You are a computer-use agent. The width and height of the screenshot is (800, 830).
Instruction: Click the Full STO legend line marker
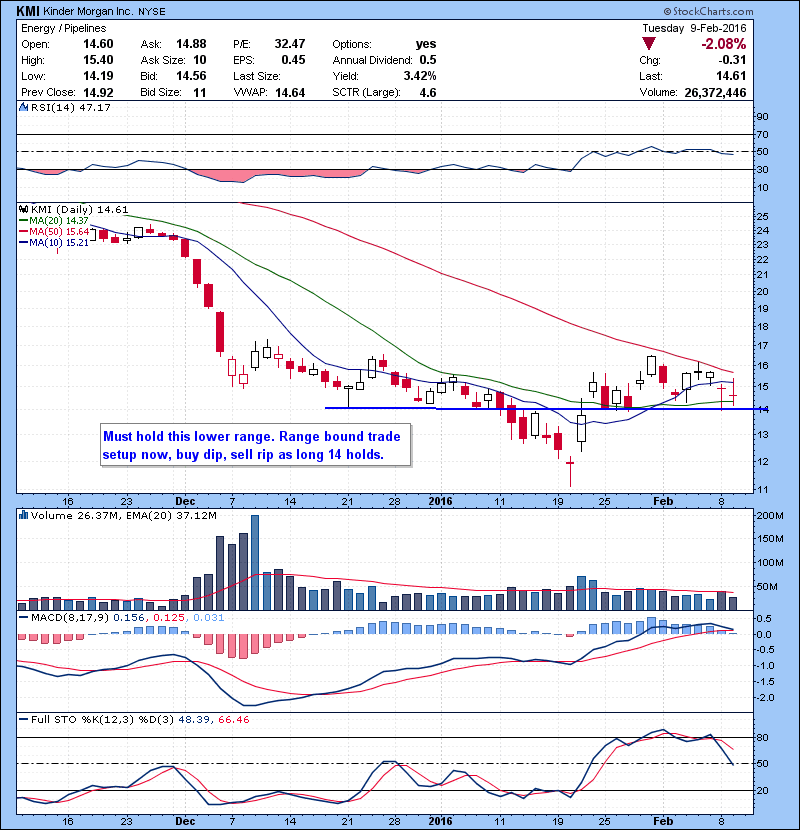(x=24, y=720)
